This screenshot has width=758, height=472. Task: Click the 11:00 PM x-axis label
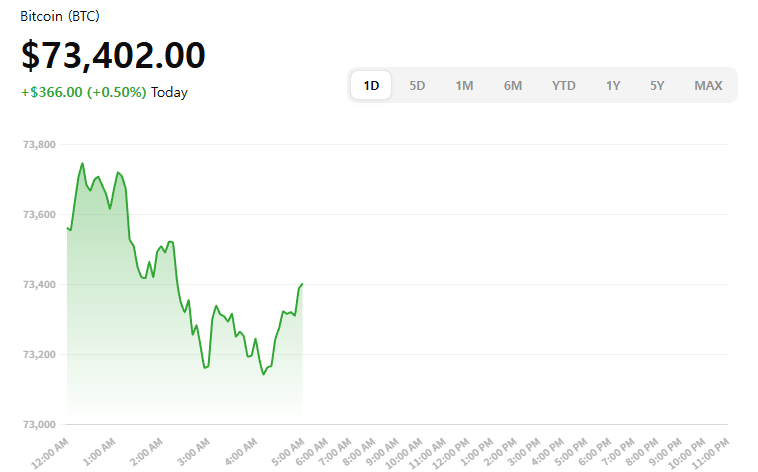(710, 453)
